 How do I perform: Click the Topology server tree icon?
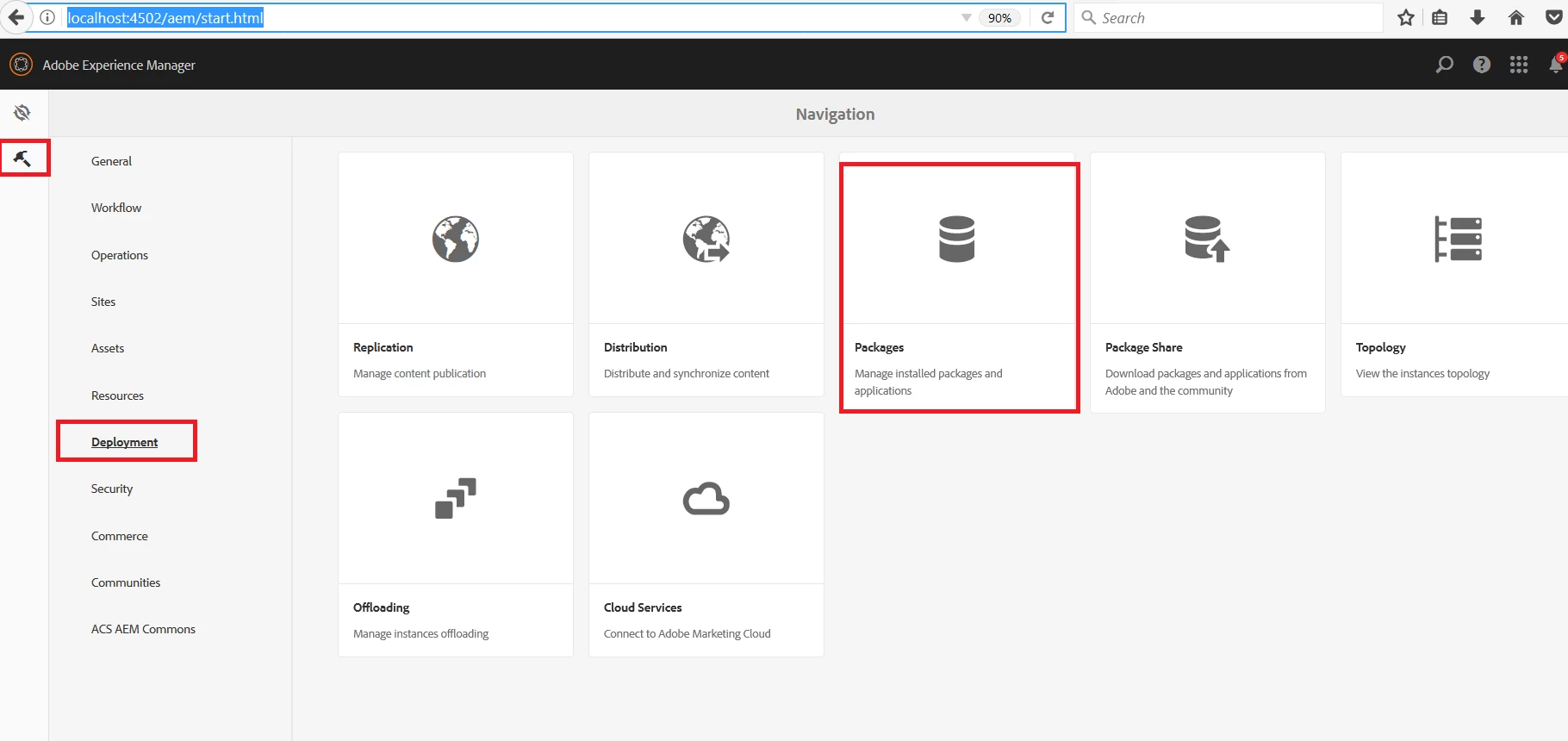click(x=1458, y=239)
